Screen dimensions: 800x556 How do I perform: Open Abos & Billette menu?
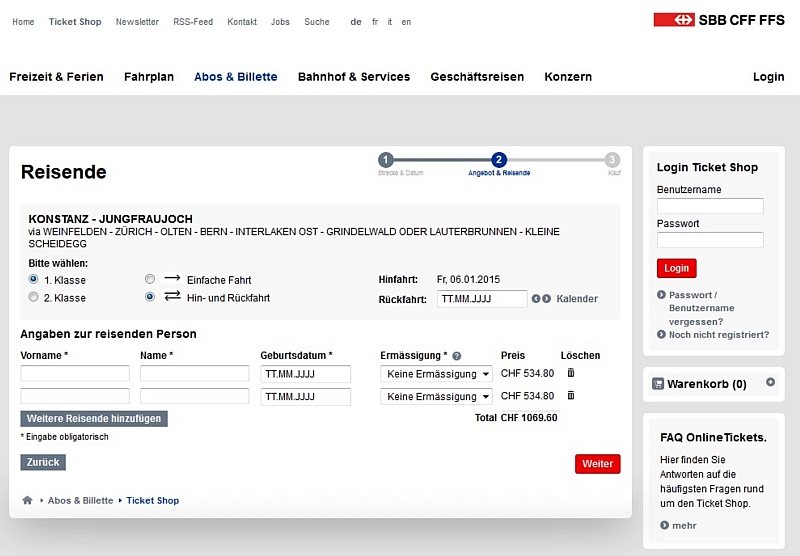click(236, 77)
